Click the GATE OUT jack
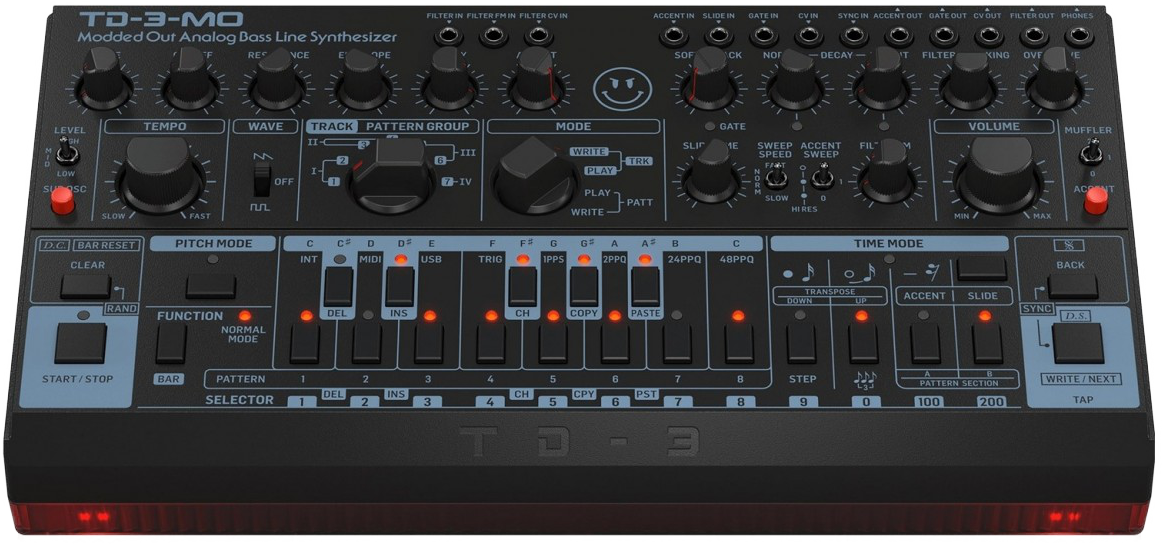Image resolution: width=1162 pixels, height=544 pixels. pyautogui.click(x=944, y=35)
